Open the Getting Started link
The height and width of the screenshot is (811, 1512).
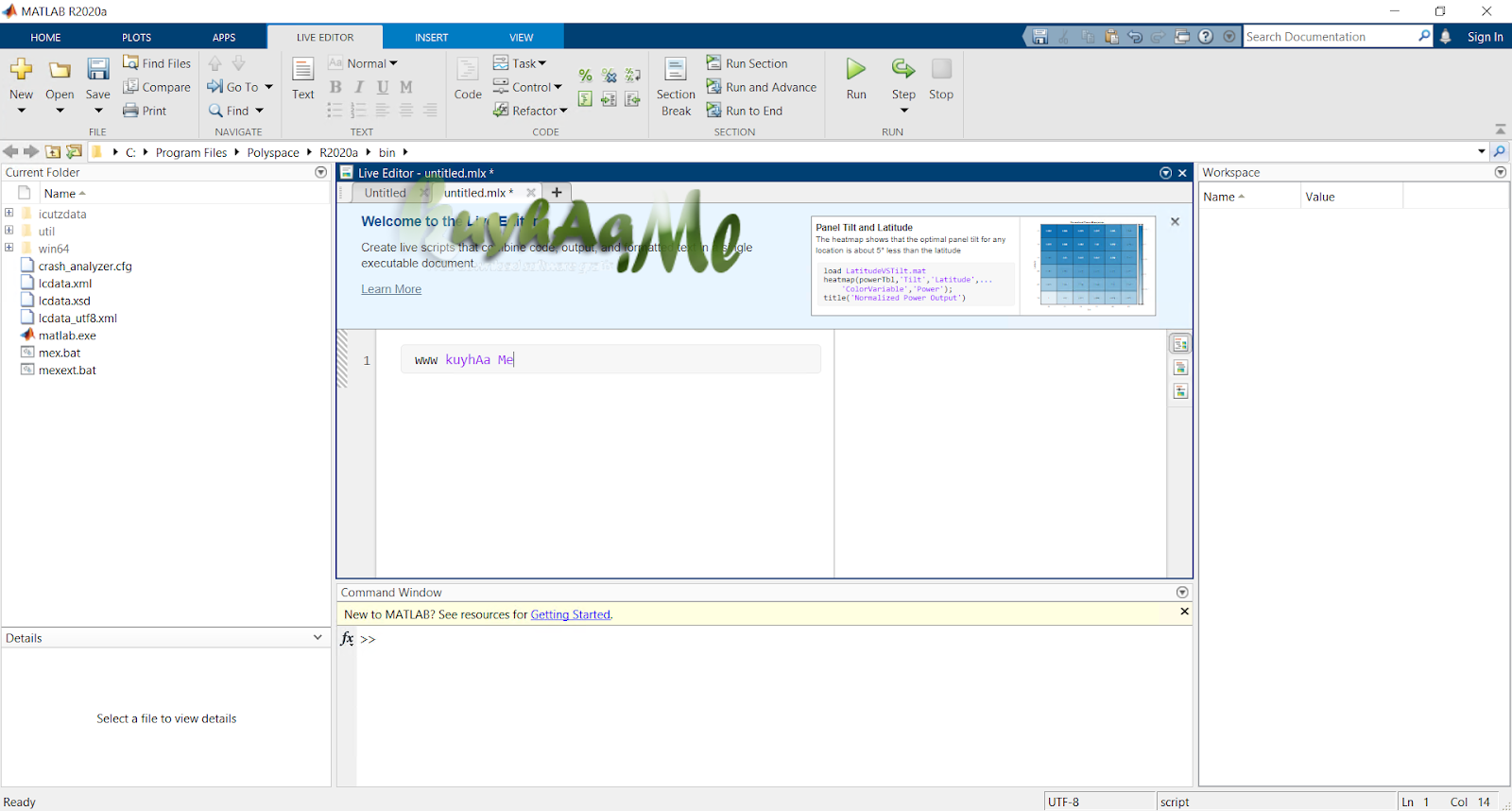[571, 614]
